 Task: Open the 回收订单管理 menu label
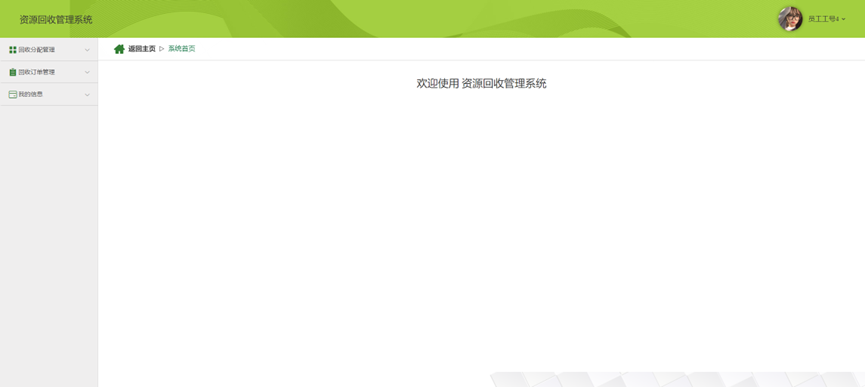[36, 72]
